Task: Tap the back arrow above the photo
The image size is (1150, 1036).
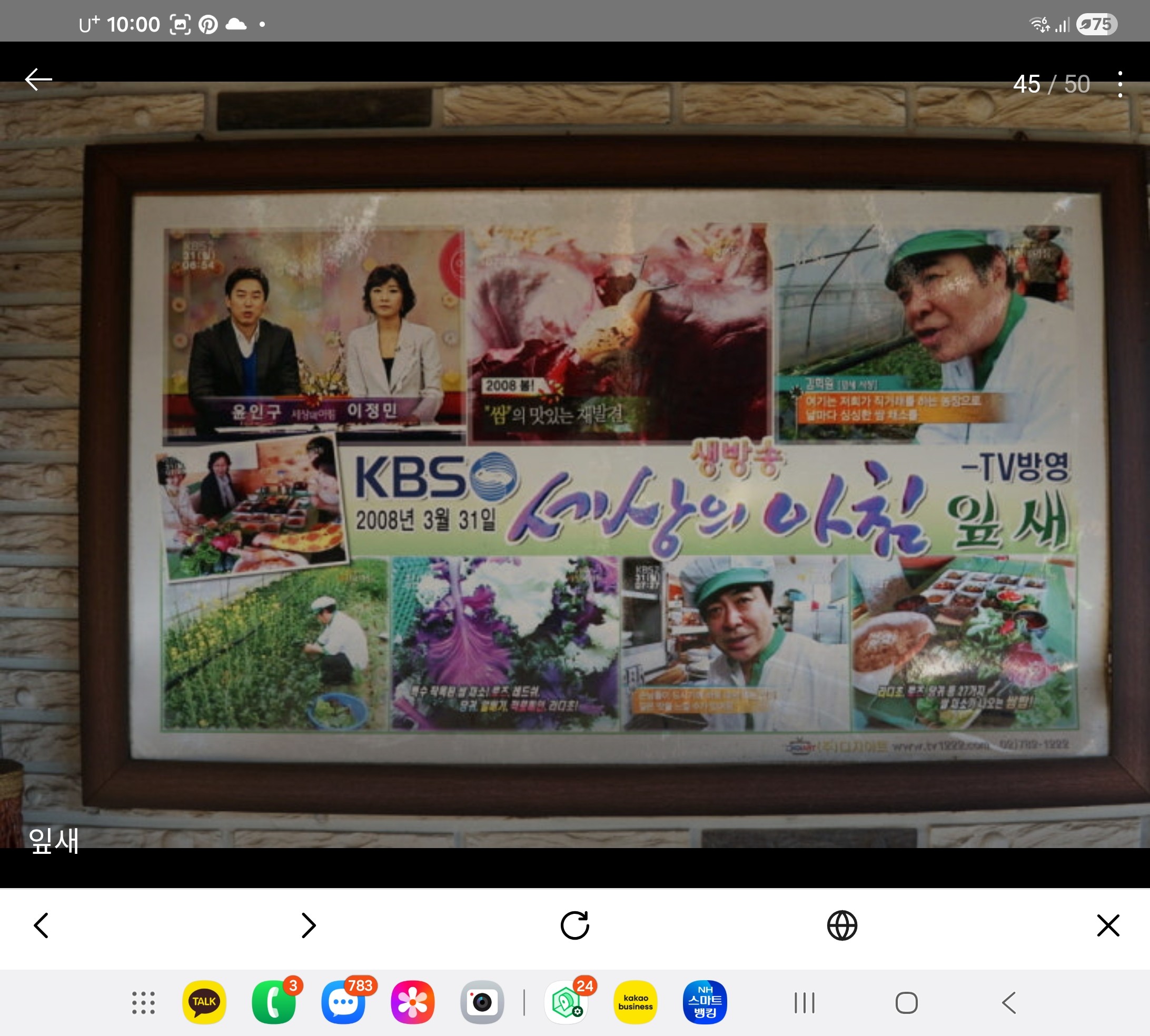Action: click(39, 79)
